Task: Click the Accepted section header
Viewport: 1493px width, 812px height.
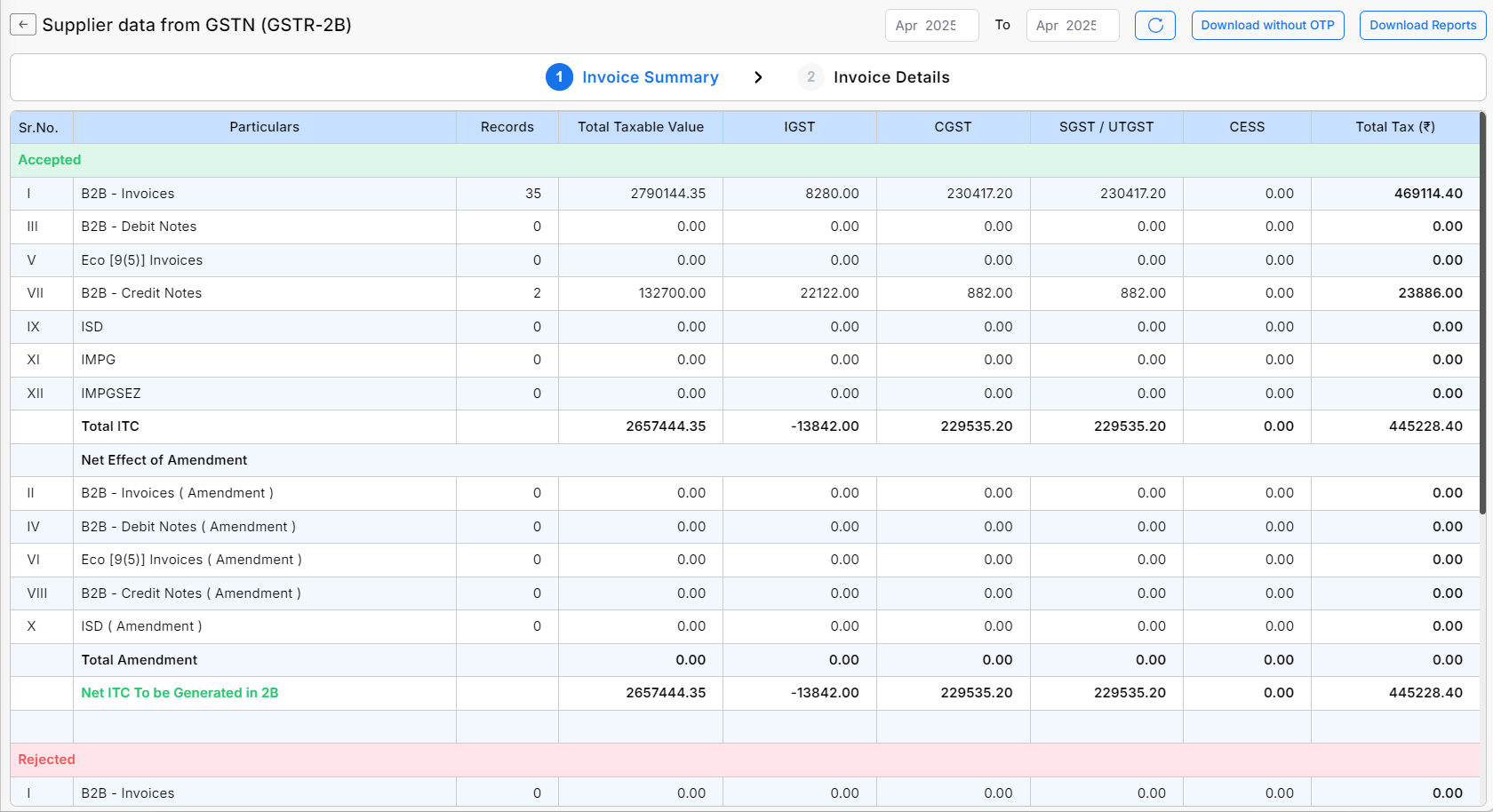Action: 50,160
